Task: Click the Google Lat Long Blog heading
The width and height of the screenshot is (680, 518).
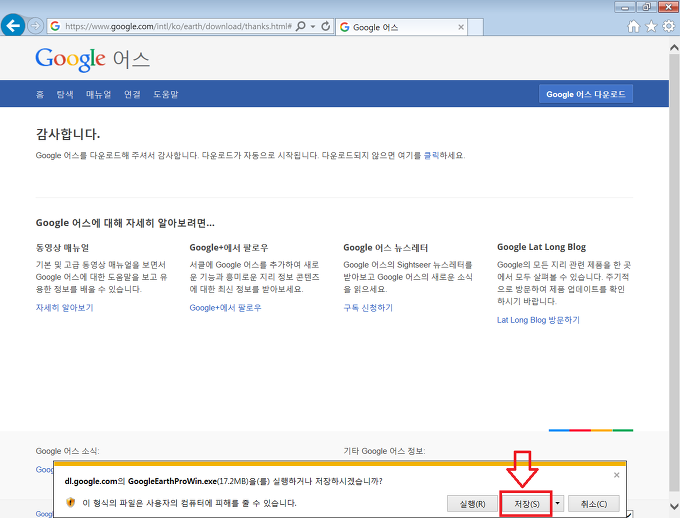Action: point(541,247)
